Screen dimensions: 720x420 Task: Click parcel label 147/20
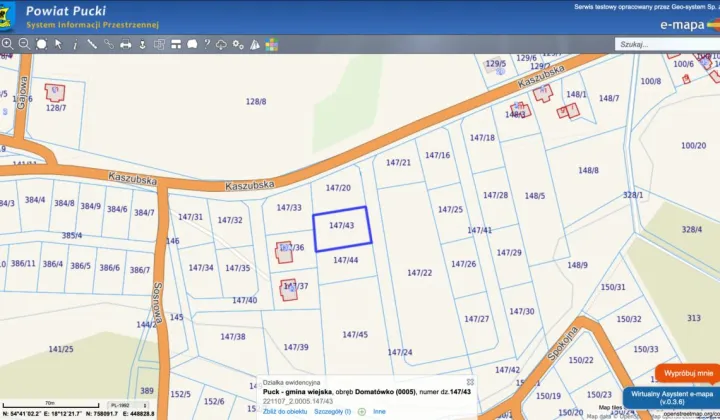point(338,188)
